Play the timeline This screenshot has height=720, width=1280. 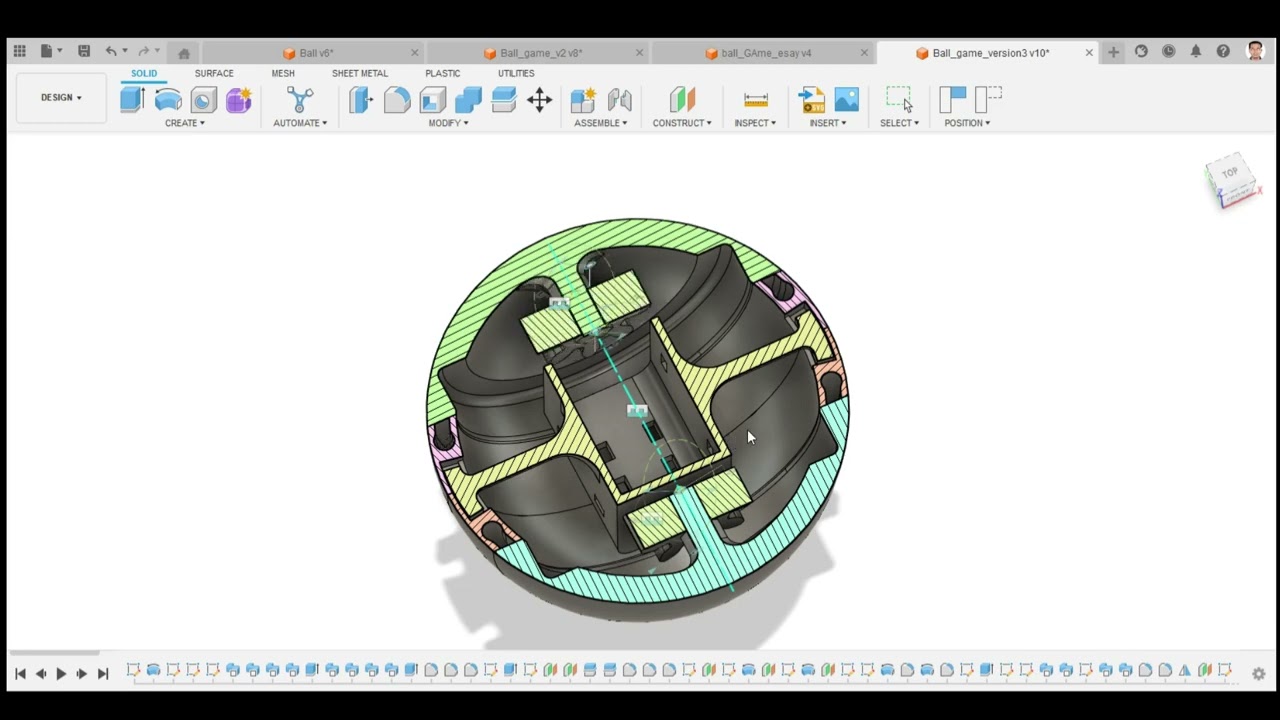pyautogui.click(x=61, y=674)
